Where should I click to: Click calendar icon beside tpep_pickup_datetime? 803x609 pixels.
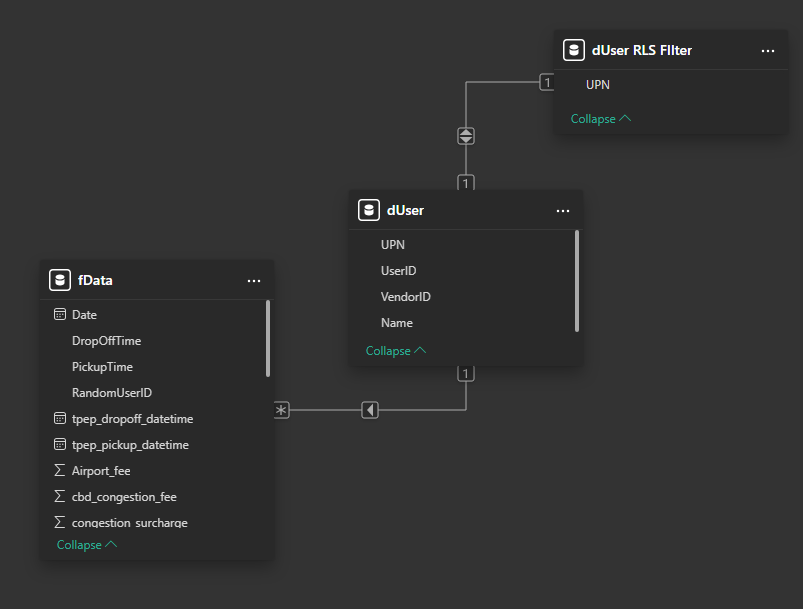pyautogui.click(x=60, y=445)
